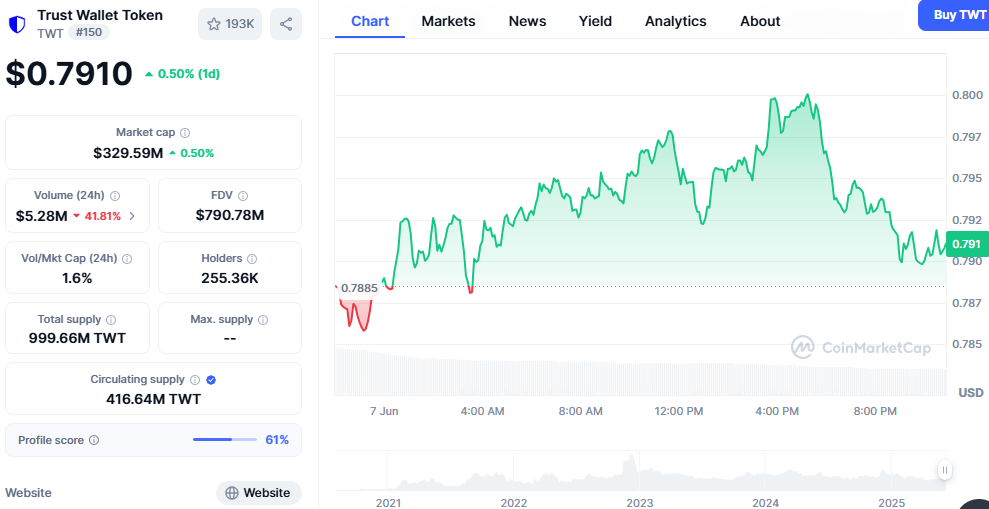The width and height of the screenshot is (989, 509).
Task: Click the 12:00 PM axis label
Action: point(679,411)
